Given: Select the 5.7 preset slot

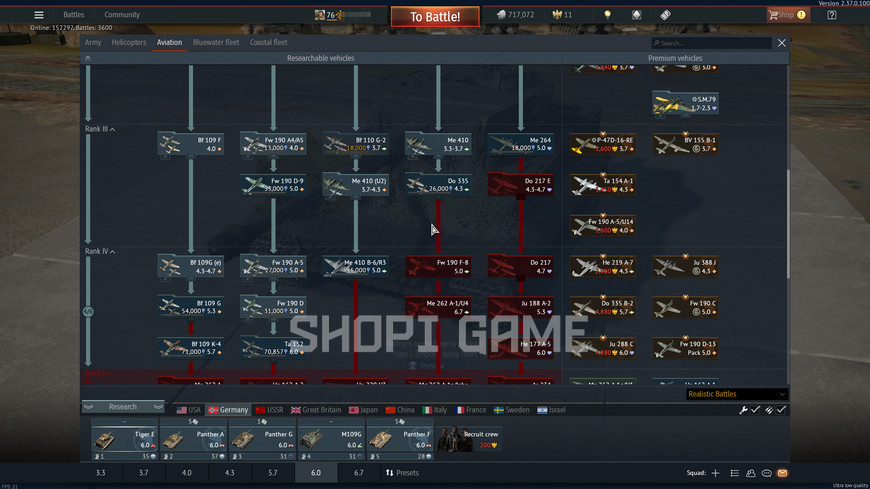Looking at the screenshot, I should pyautogui.click(x=272, y=473).
